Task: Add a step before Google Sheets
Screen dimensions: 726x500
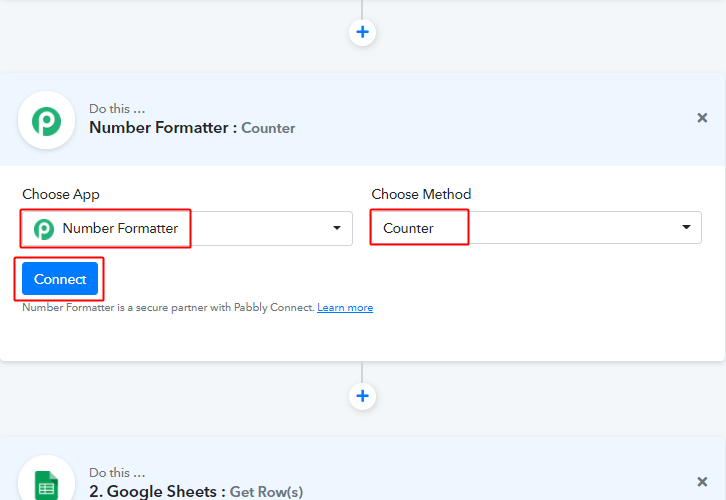Action: (x=362, y=396)
